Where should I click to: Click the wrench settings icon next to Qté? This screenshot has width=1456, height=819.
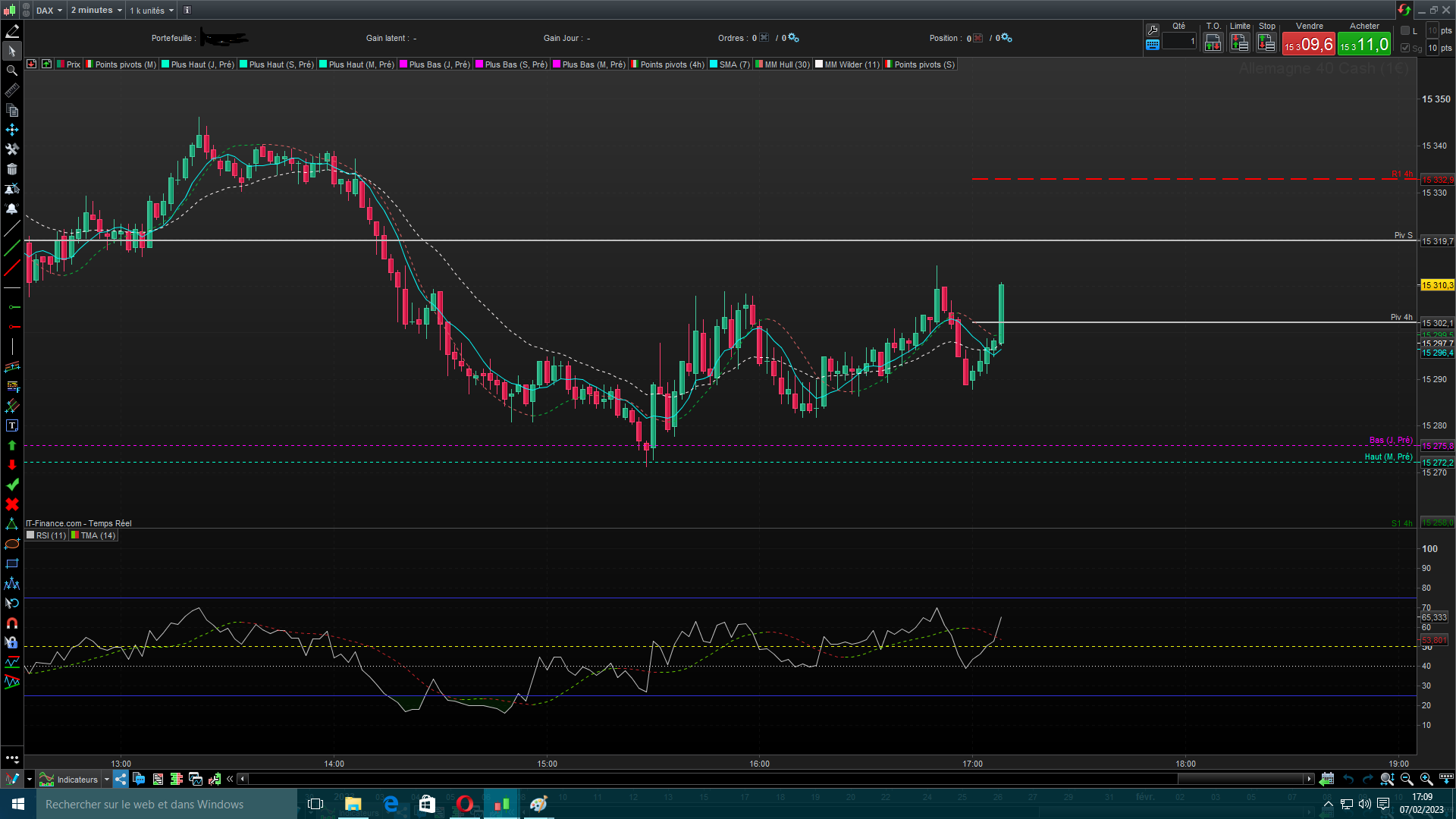[x=1153, y=30]
